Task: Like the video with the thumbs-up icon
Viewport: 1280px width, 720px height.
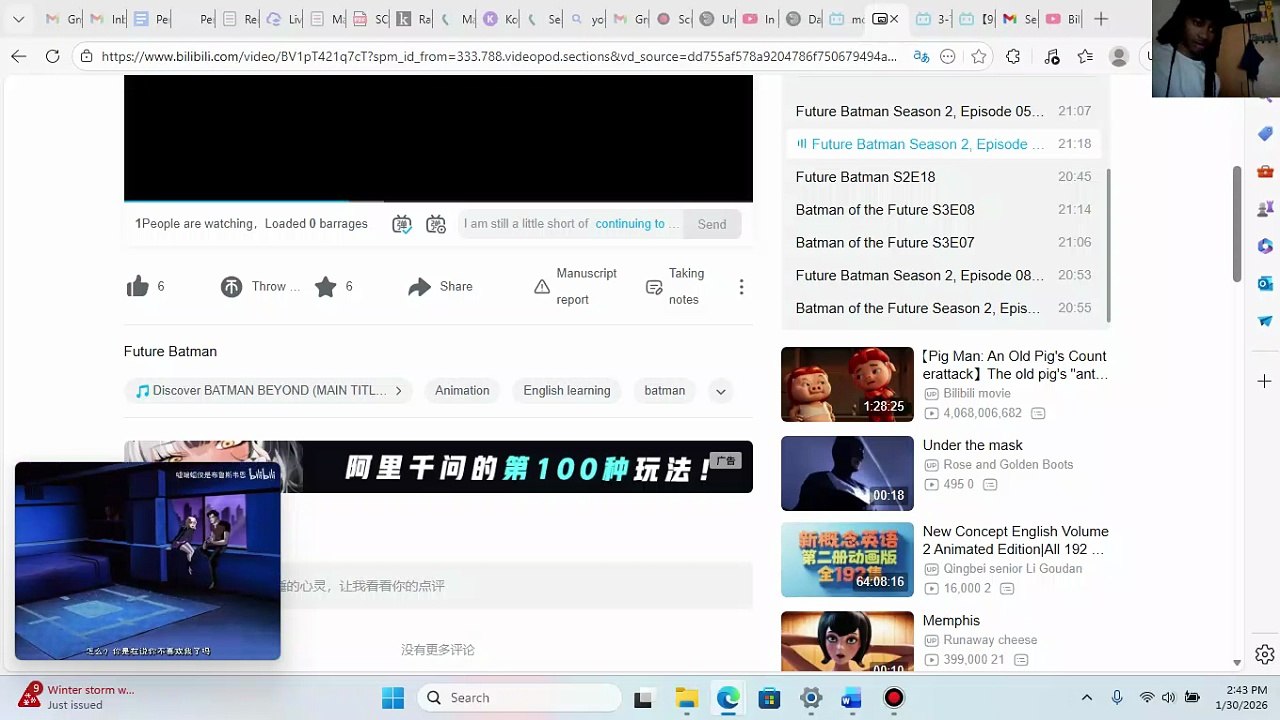Action: tap(138, 287)
